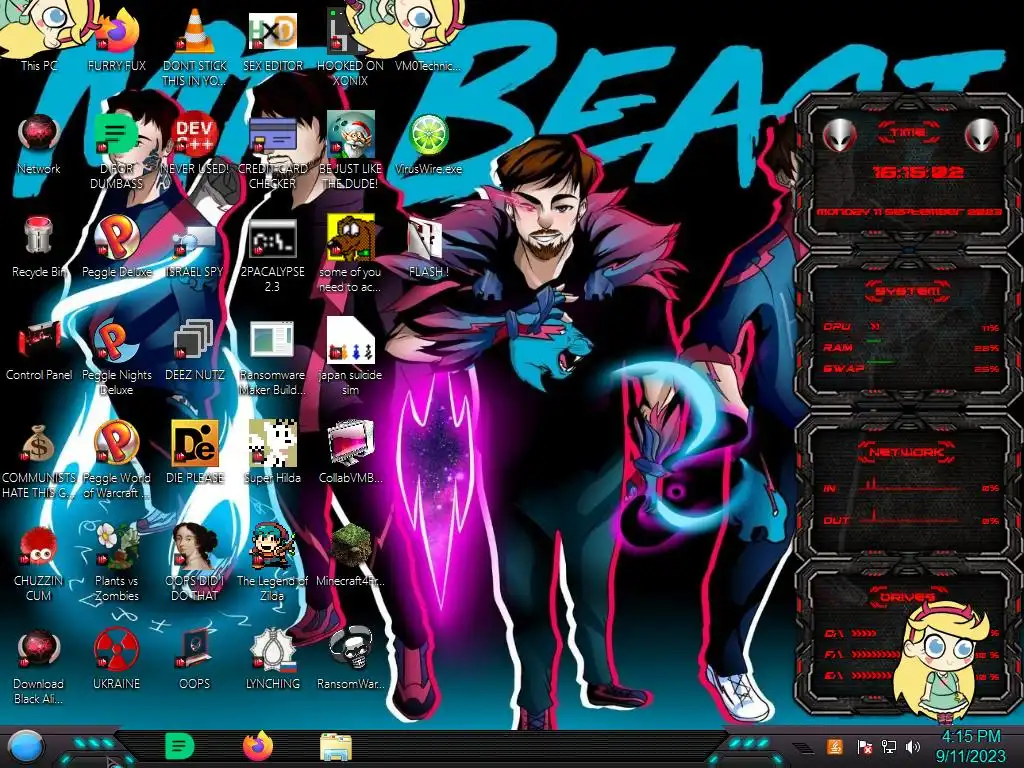This screenshot has width=1024, height=768.
Task: Open the volume speaker tray icon
Action: 913,747
